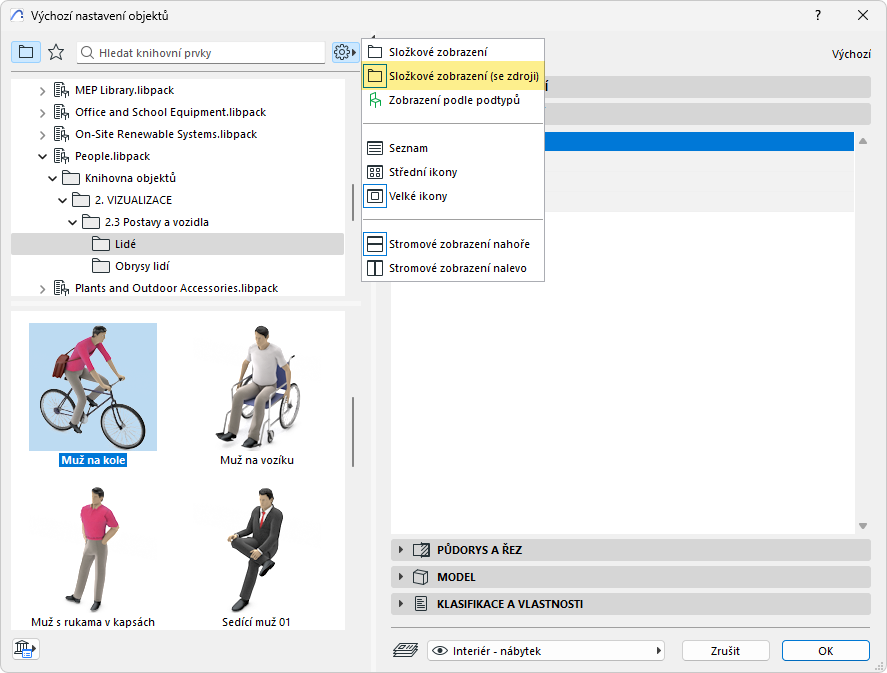Collapse the People.libpack node
Viewport: 887px width, 673px height.
pyautogui.click(x=42, y=156)
